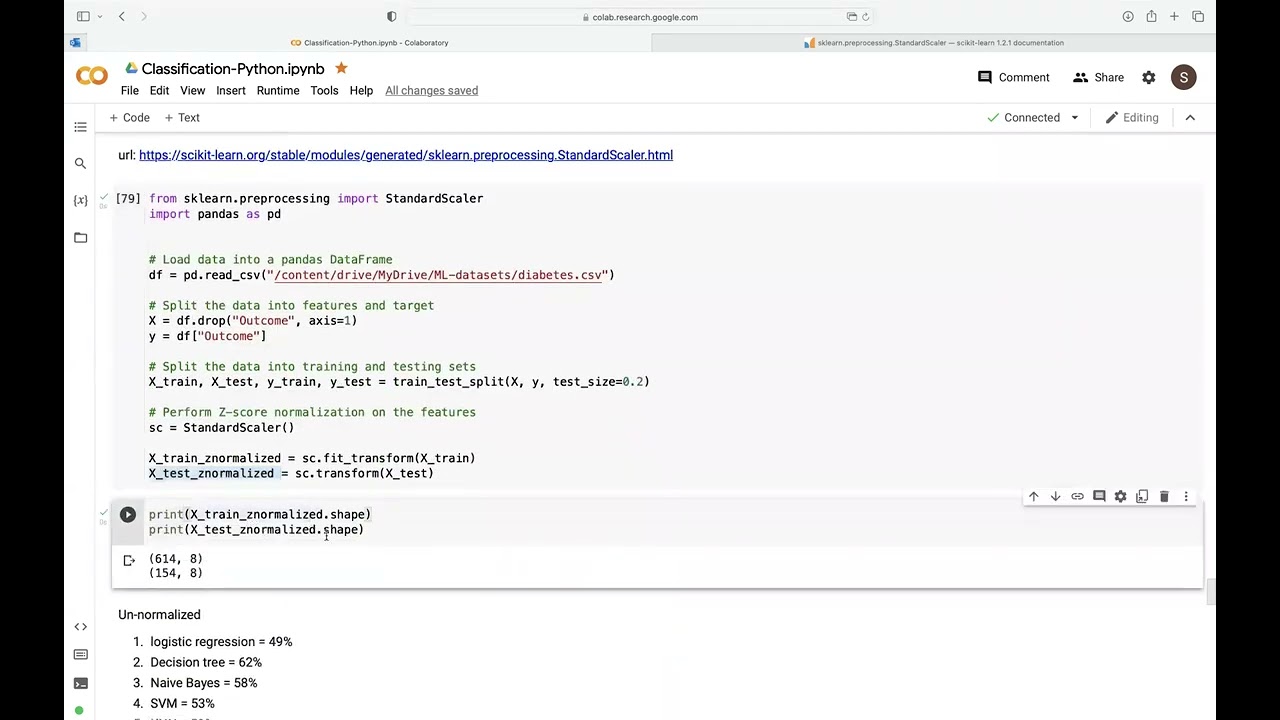Add a comment to the selected cell
The image size is (1280, 720).
[x=1099, y=497]
